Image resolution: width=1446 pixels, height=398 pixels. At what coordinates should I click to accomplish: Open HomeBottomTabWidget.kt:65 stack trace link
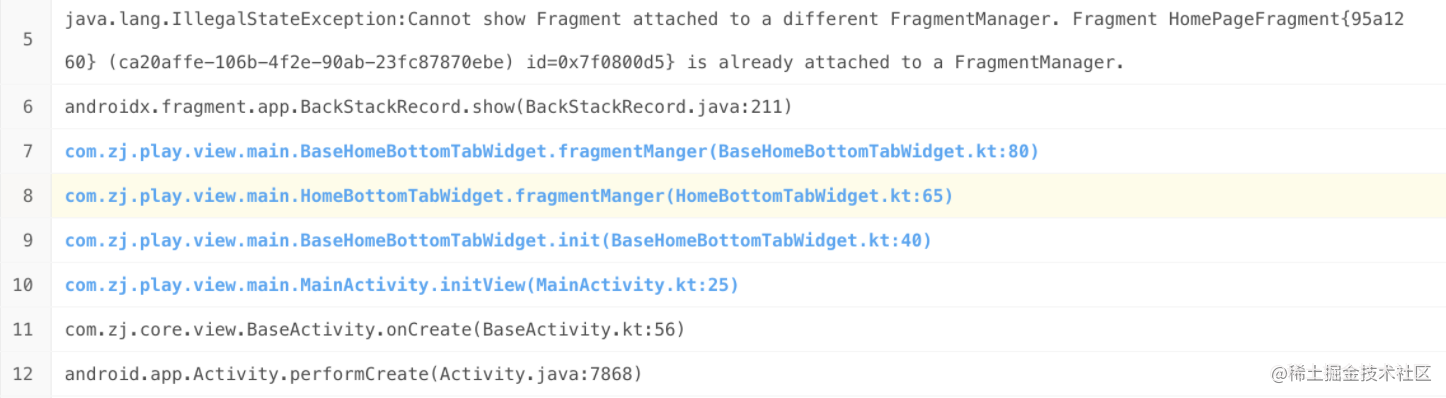point(509,196)
